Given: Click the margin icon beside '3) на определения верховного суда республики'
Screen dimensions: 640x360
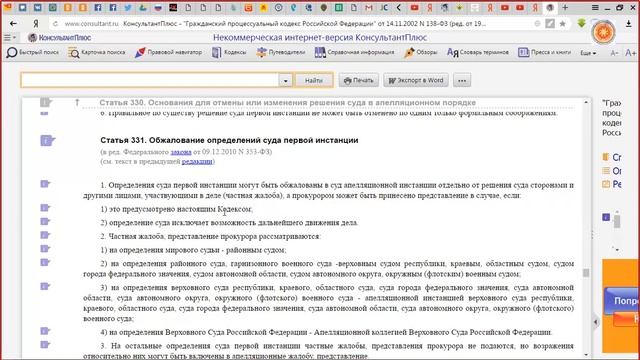Looking at the screenshot, I should 45,287.
